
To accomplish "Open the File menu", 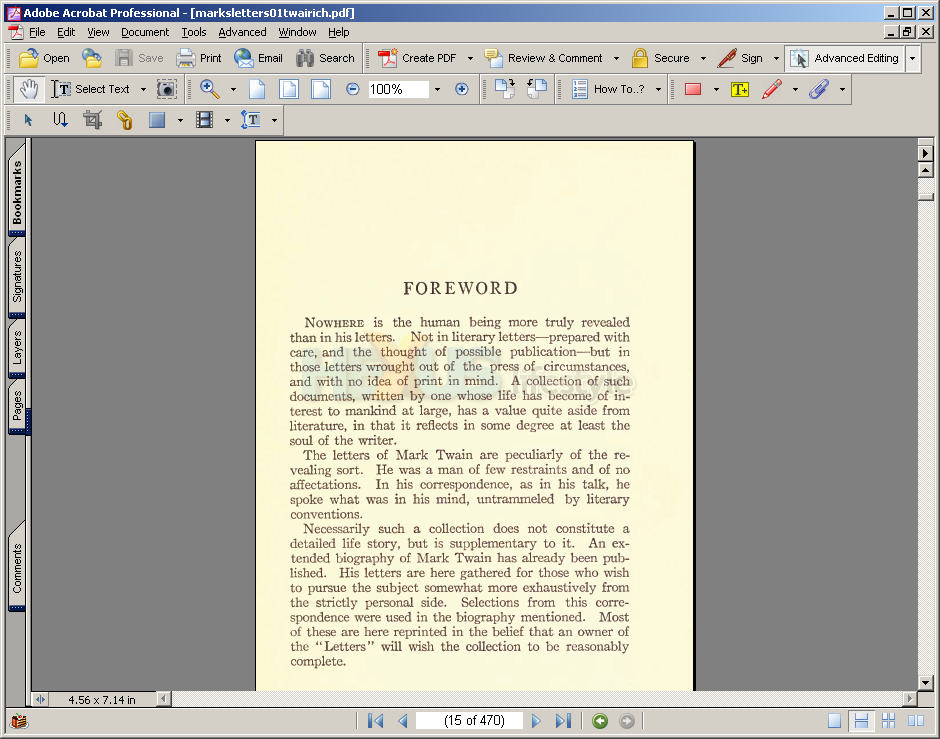I will pos(37,32).
